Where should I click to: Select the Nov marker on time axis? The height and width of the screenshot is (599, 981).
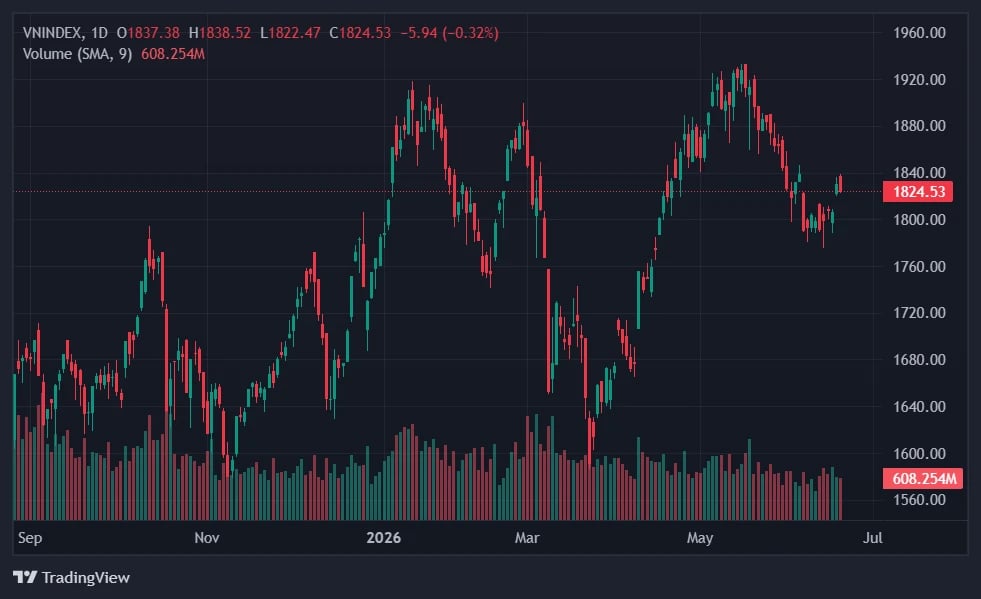pyautogui.click(x=206, y=538)
